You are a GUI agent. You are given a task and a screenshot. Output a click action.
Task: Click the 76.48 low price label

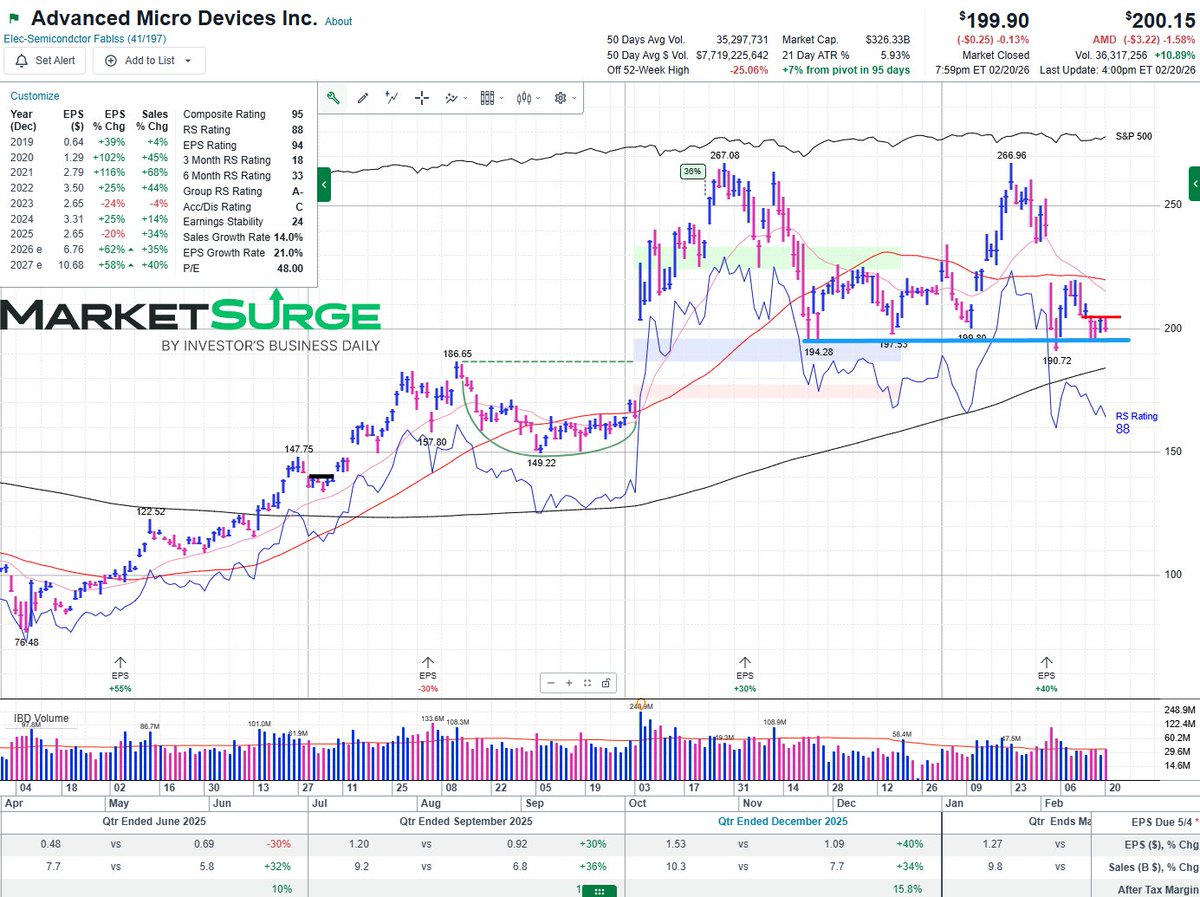28,642
